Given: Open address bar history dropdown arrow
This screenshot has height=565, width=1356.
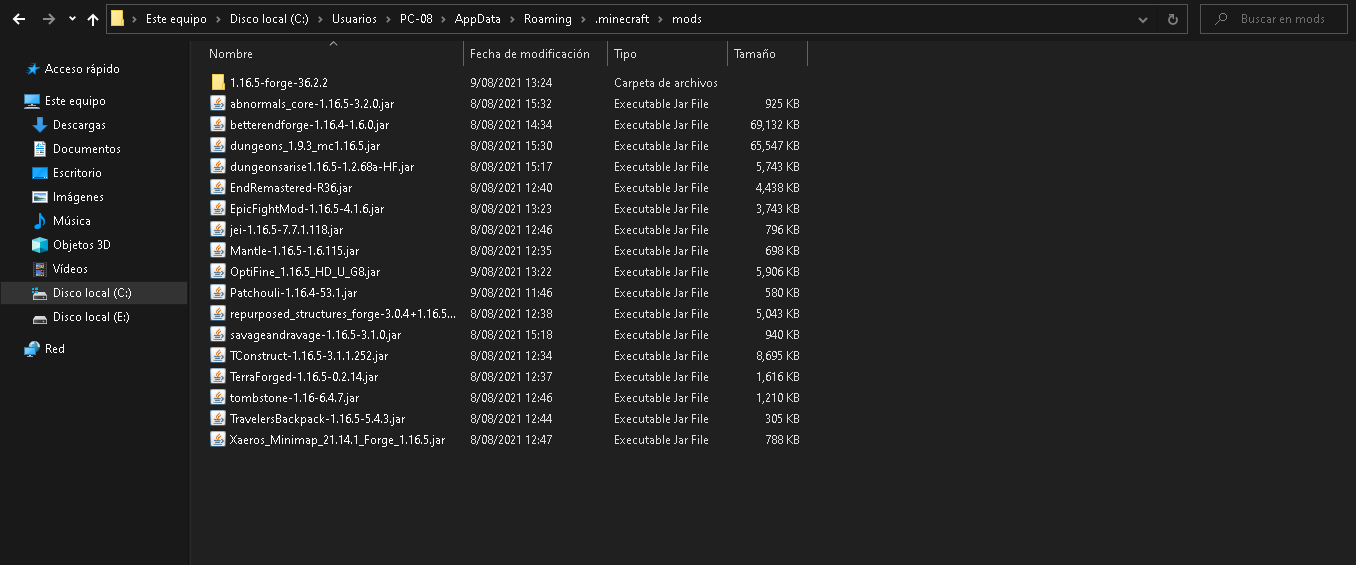Looking at the screenshot, I should click(x=1143, y=19).
